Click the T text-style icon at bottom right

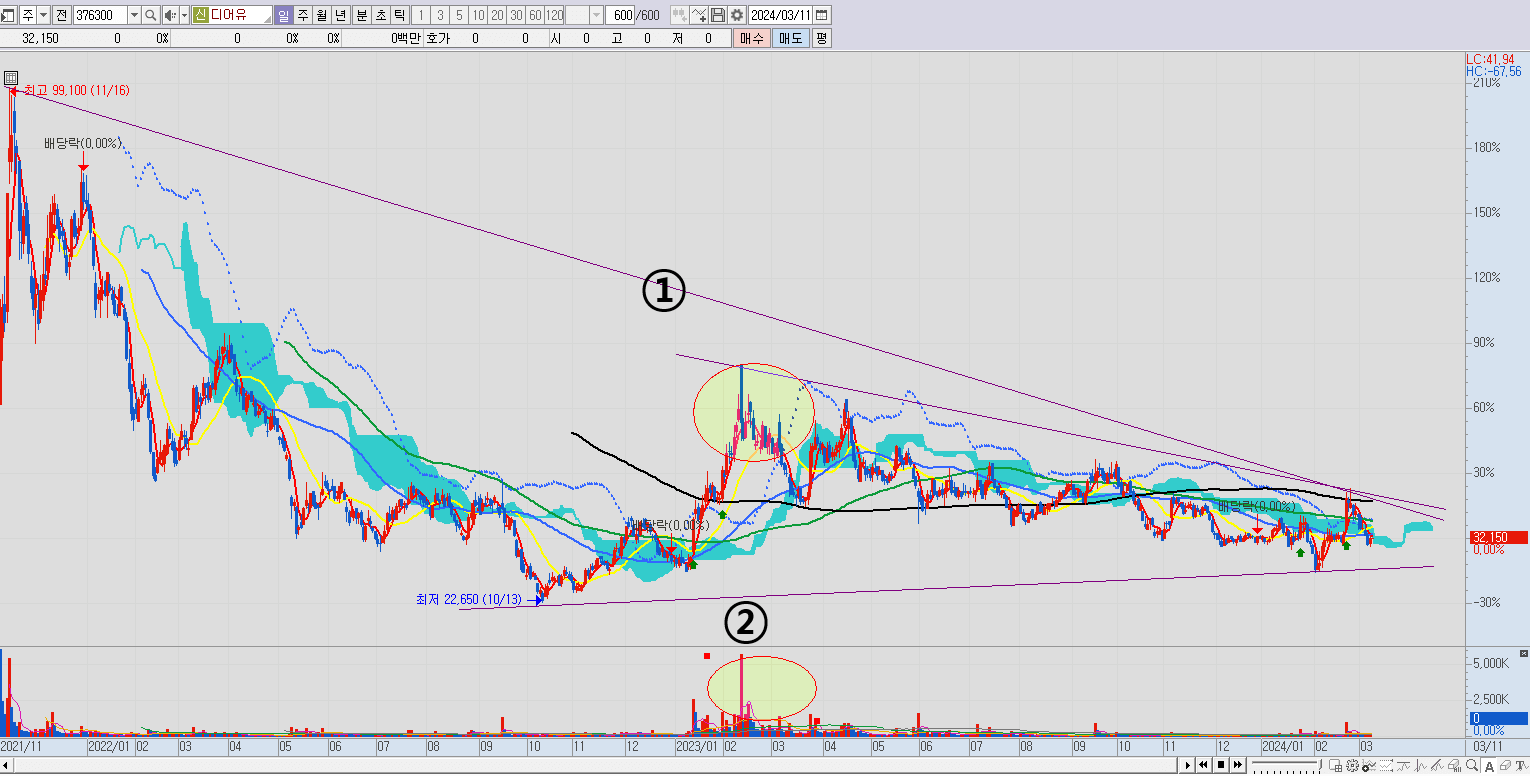pos(1521,766)
